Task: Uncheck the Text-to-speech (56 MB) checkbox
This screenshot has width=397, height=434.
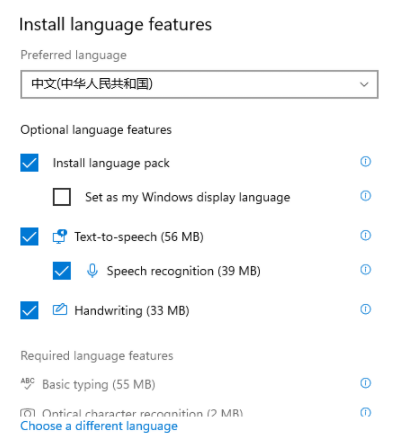Action: 29,237
